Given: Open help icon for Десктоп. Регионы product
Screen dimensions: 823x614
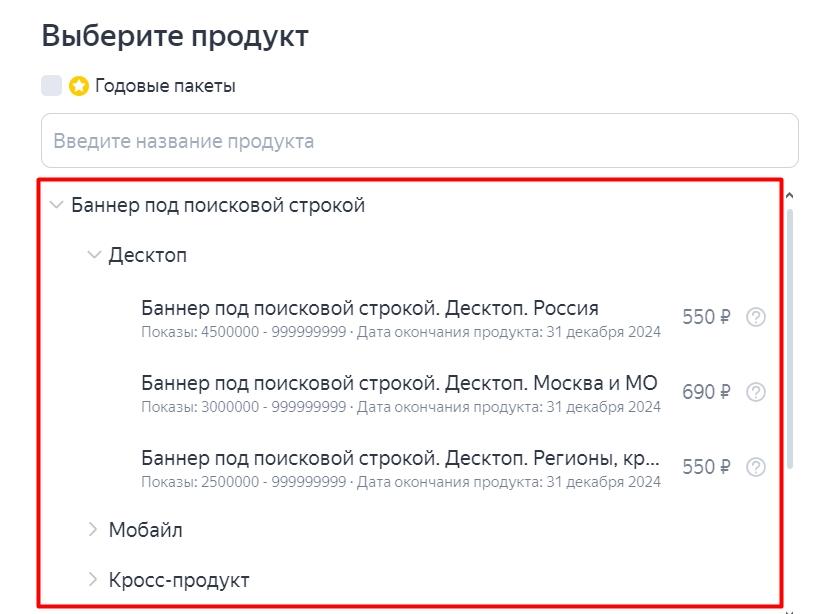Looking at the screenshot, I should 756,467.
